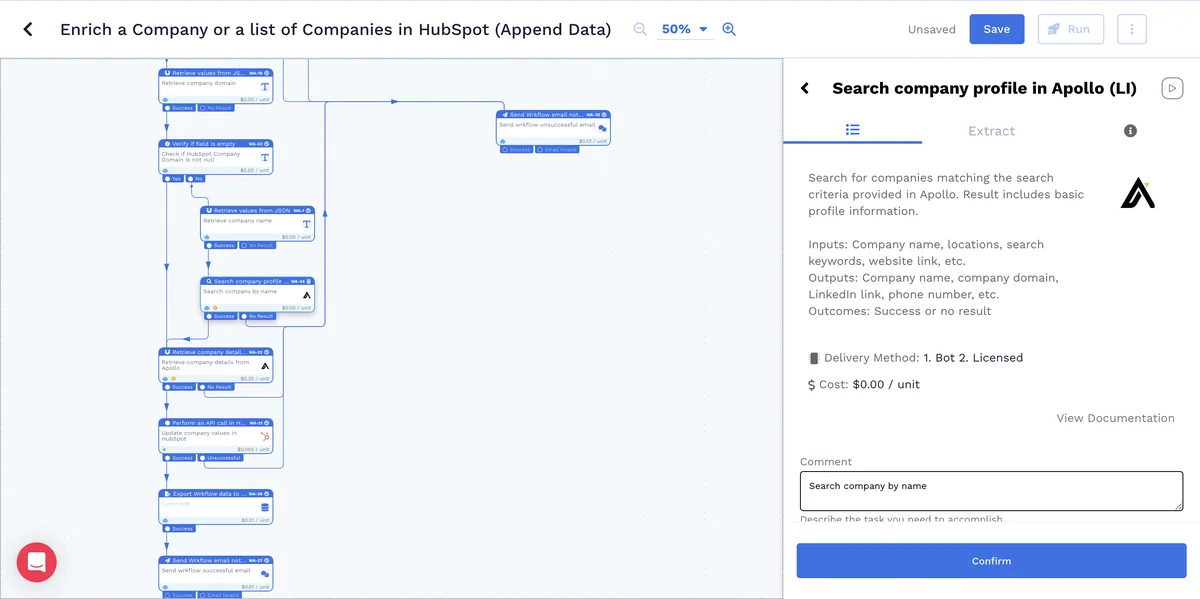Click Unsuccessful outcome under Perform API call
Viewport: 1200px width, 599px height.
tap(221, 458)
